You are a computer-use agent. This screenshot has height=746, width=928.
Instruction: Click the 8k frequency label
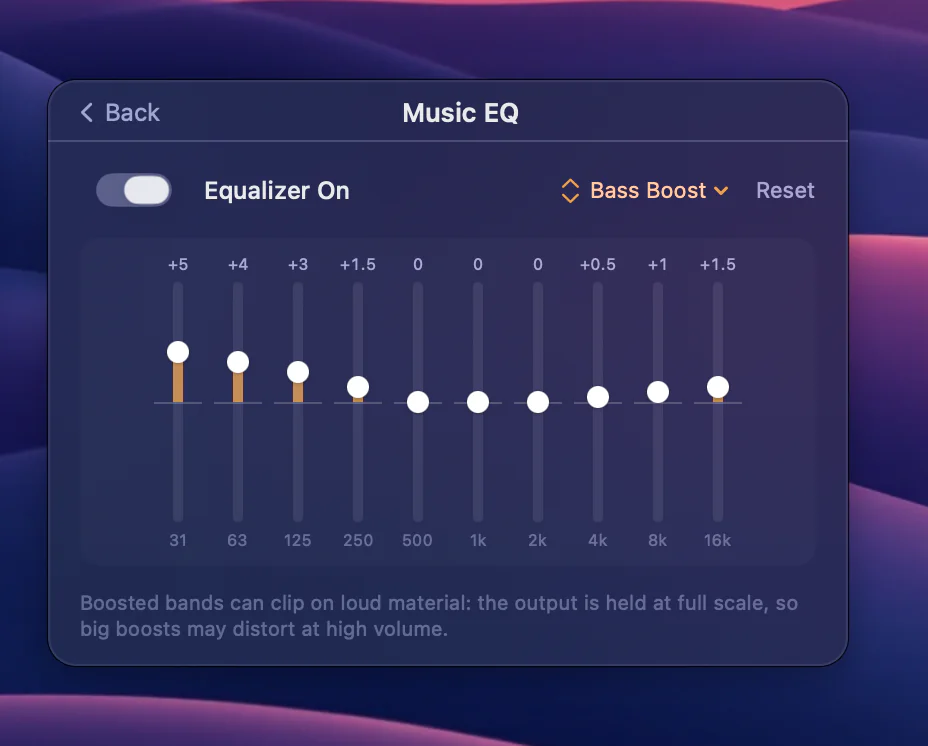tap(658, 540)
